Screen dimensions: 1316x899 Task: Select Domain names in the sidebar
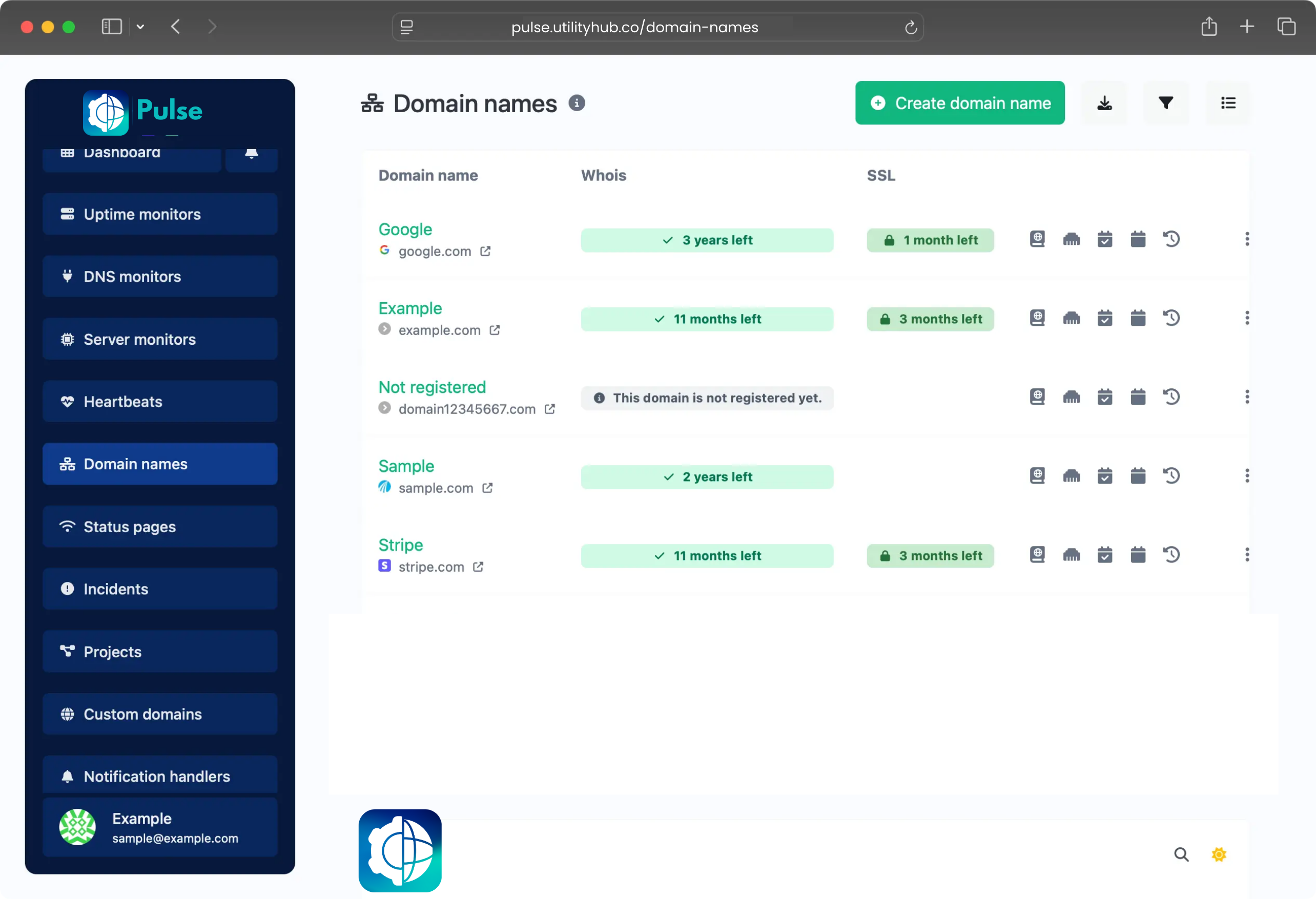tap(160, 464)
